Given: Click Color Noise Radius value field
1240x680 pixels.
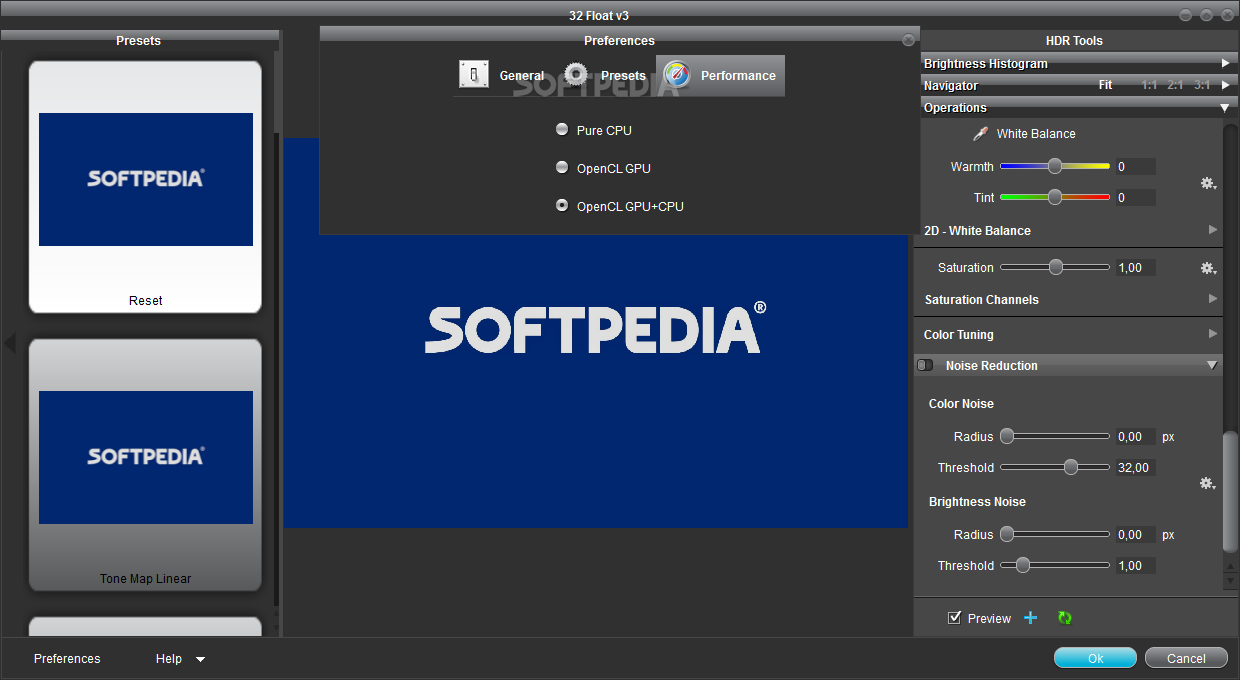Looking at the screenshot, I should pyautogui.click(x=1135, y=437).
